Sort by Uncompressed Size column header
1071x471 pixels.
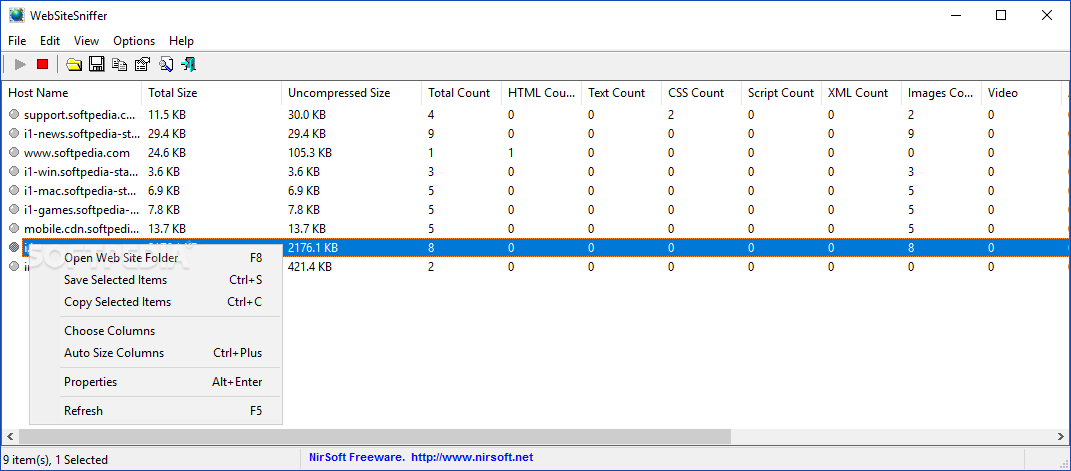click(x=351, y=93)
